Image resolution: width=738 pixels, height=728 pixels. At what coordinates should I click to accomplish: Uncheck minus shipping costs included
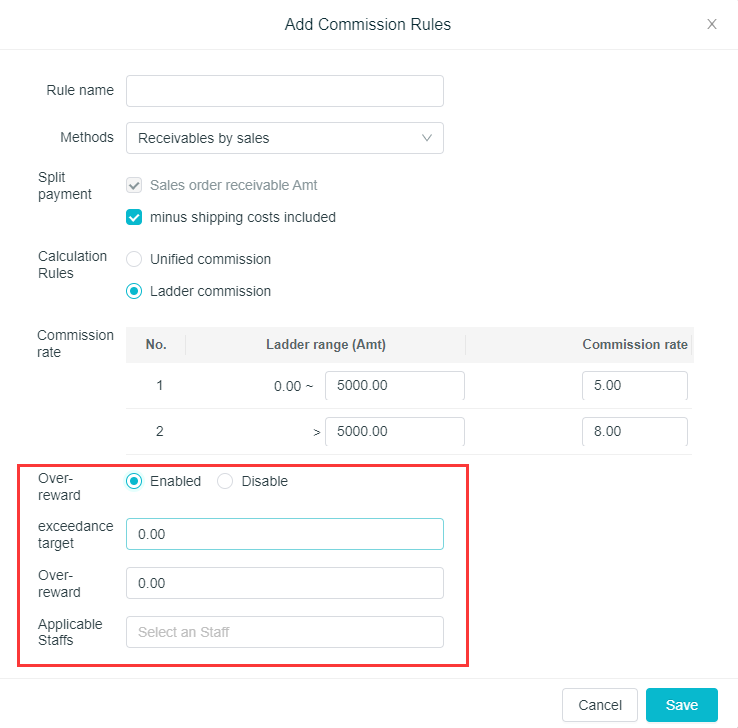tap(134, 217)
